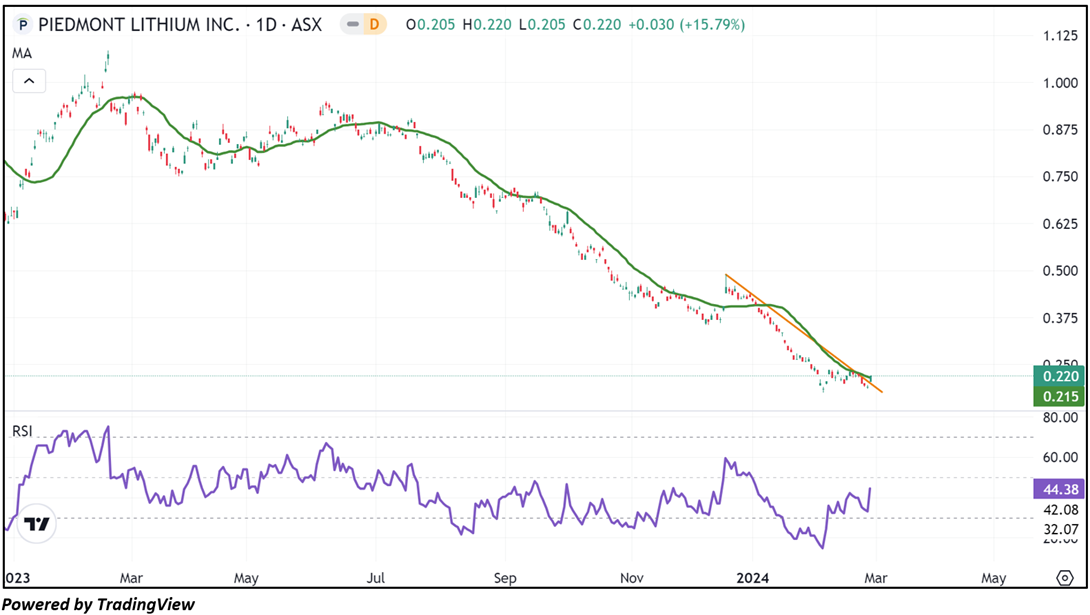Click the orange 'D' data badge
The height and width of the screenshot is (615, 1090).
coord(375,25)
